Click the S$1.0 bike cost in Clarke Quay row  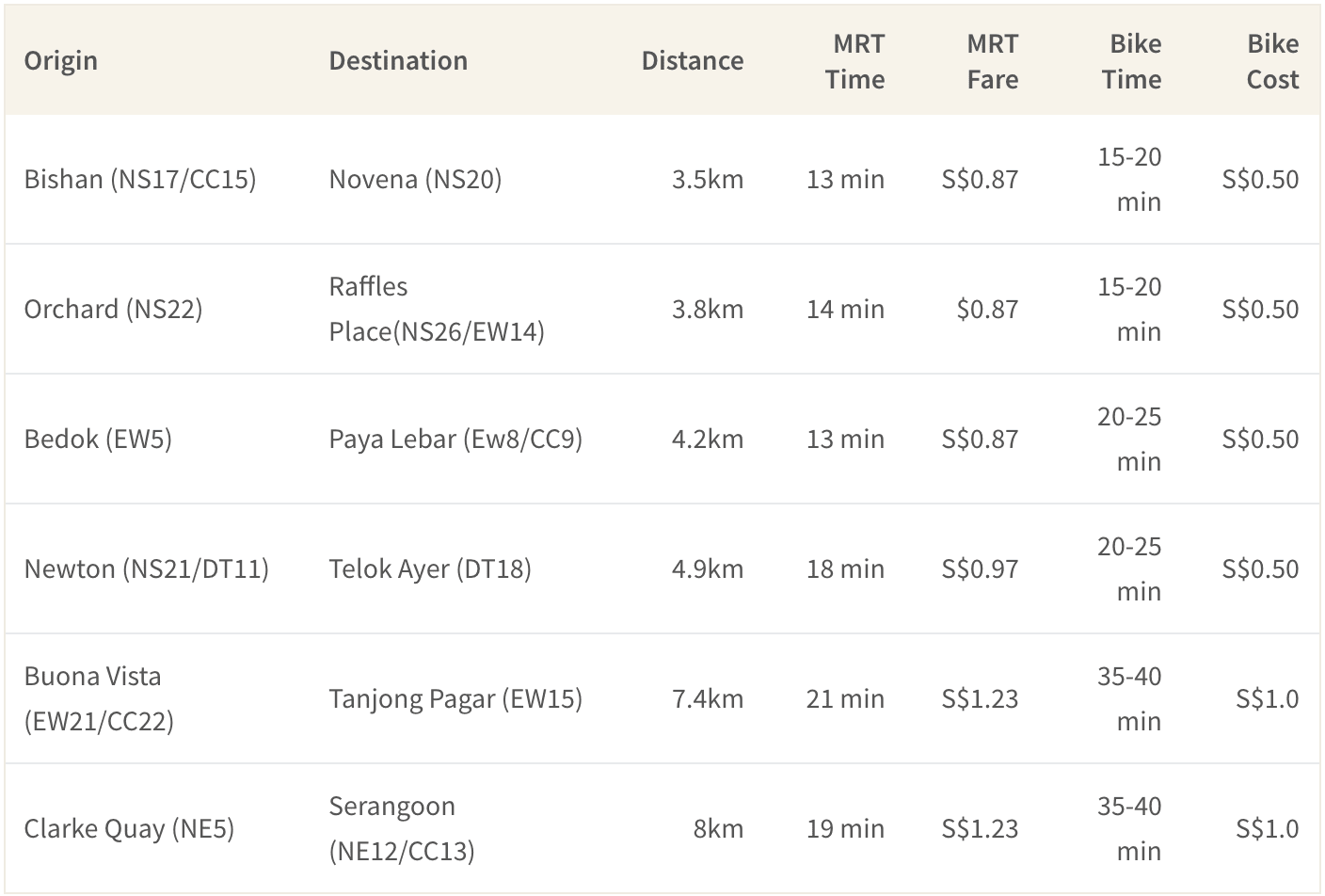1268,828
